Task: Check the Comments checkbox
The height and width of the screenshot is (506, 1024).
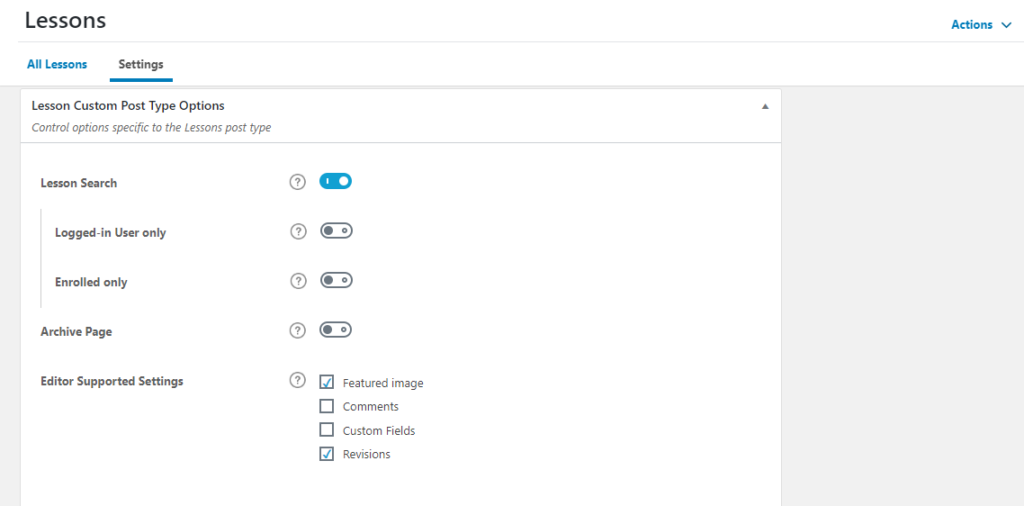Action: pyautogui.click(x=327, y=406)
